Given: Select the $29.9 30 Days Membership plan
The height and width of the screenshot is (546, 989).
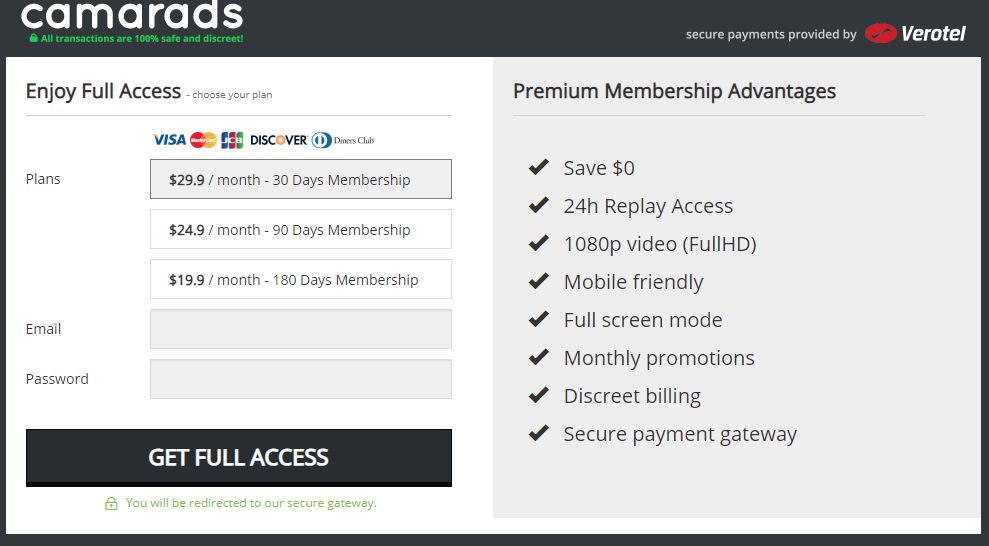Looking at the screenshot, I should pyautogui.click(x=301, y=179).
